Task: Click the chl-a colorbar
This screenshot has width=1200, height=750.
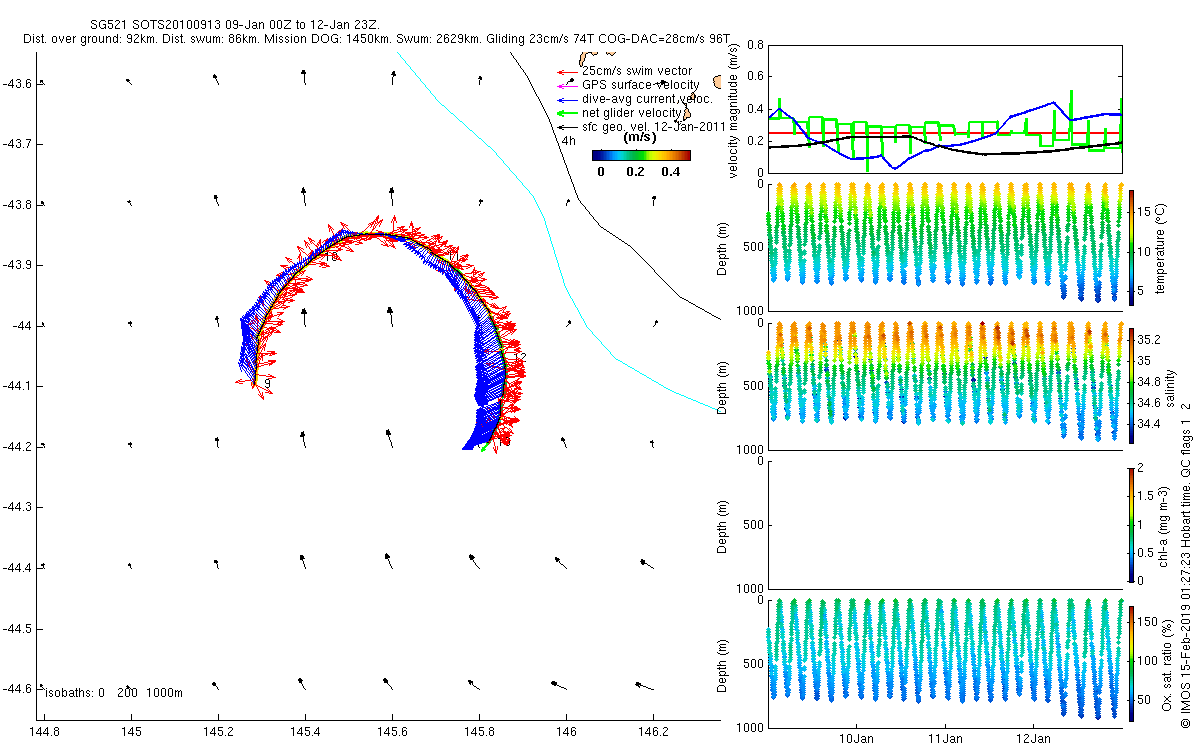Action: 1132,524
